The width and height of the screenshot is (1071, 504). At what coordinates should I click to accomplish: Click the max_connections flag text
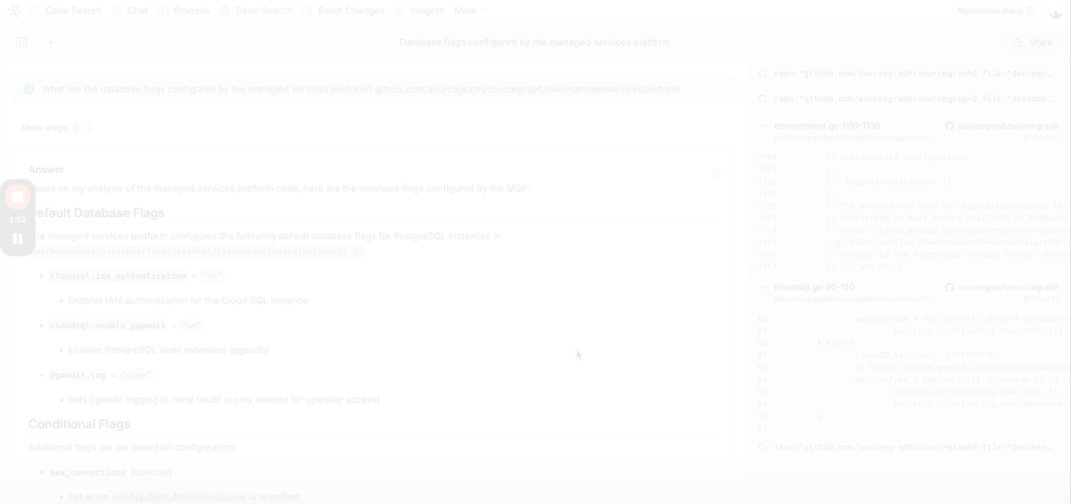tap(88, 473)
